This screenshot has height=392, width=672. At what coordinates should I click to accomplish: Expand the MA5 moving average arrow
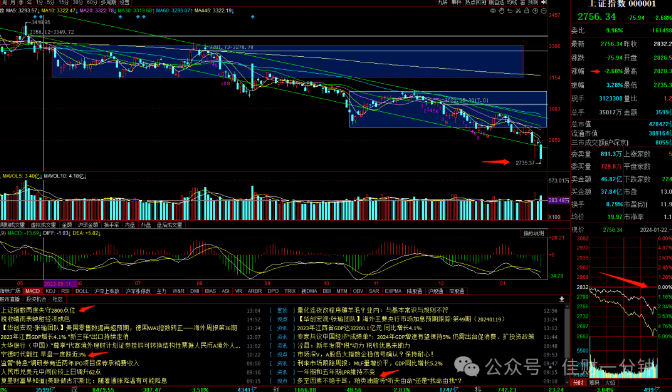tap(39, 10)
